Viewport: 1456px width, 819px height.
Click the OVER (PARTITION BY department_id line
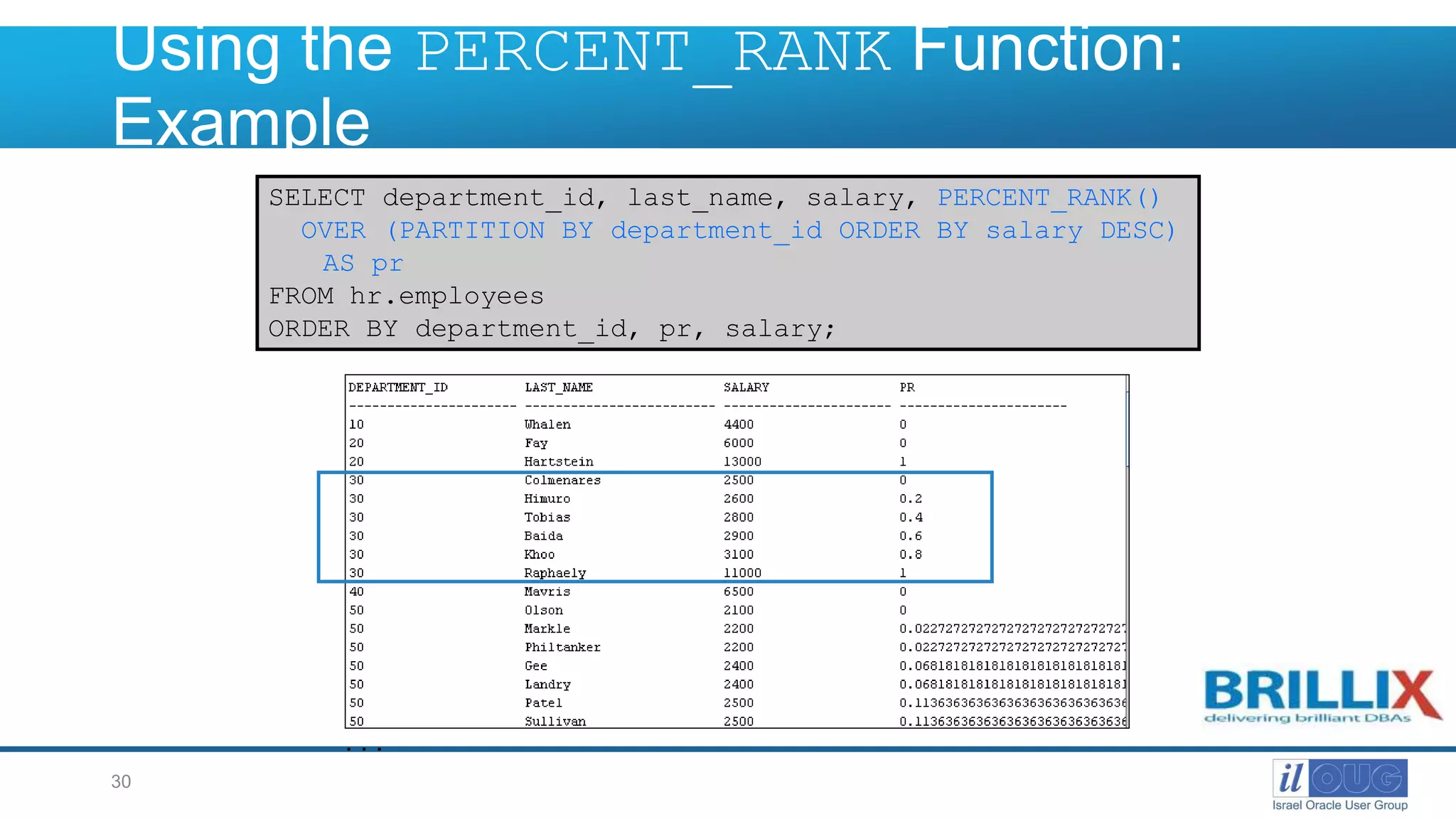pos(738,230)
